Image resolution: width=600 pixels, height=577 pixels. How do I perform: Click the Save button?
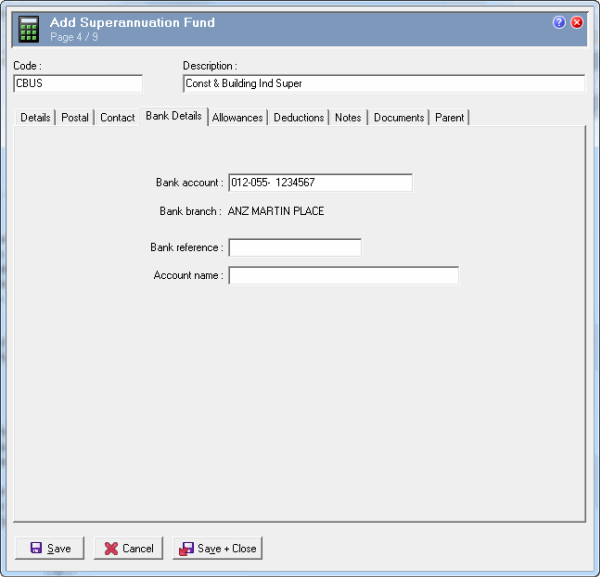pyautogui.click(x=50, y=548)
